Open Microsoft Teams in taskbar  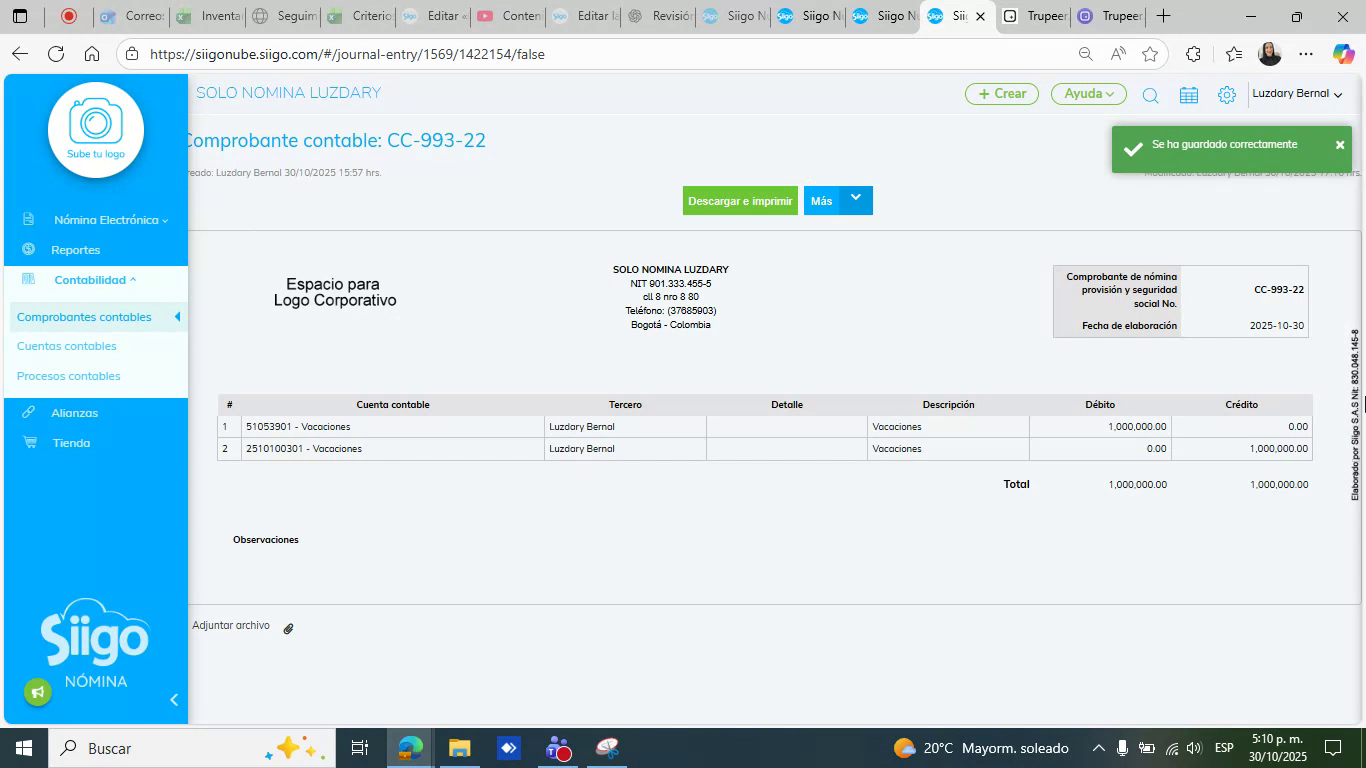558,748
